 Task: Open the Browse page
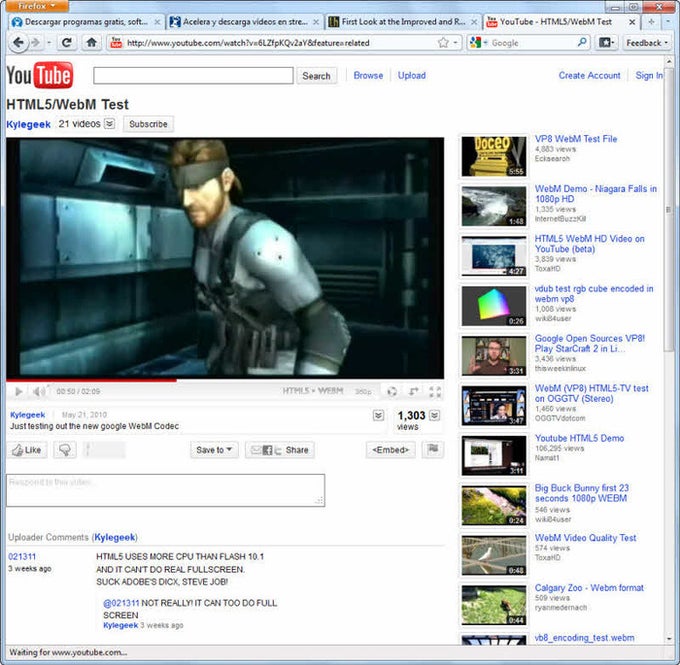[x=368, y=75]
